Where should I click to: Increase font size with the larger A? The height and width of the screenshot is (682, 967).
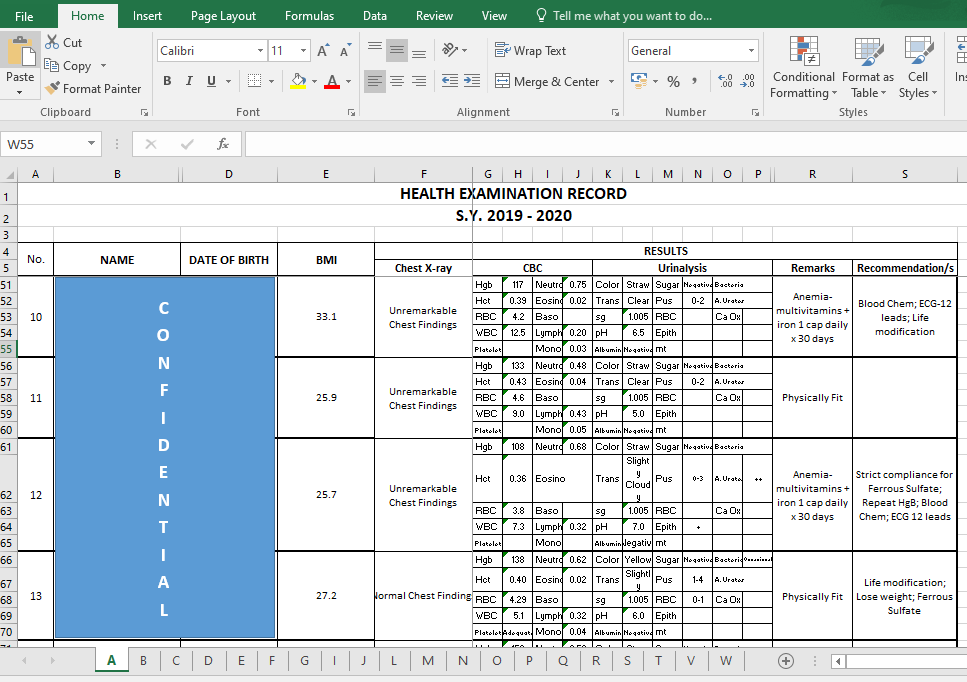[323, 51]
